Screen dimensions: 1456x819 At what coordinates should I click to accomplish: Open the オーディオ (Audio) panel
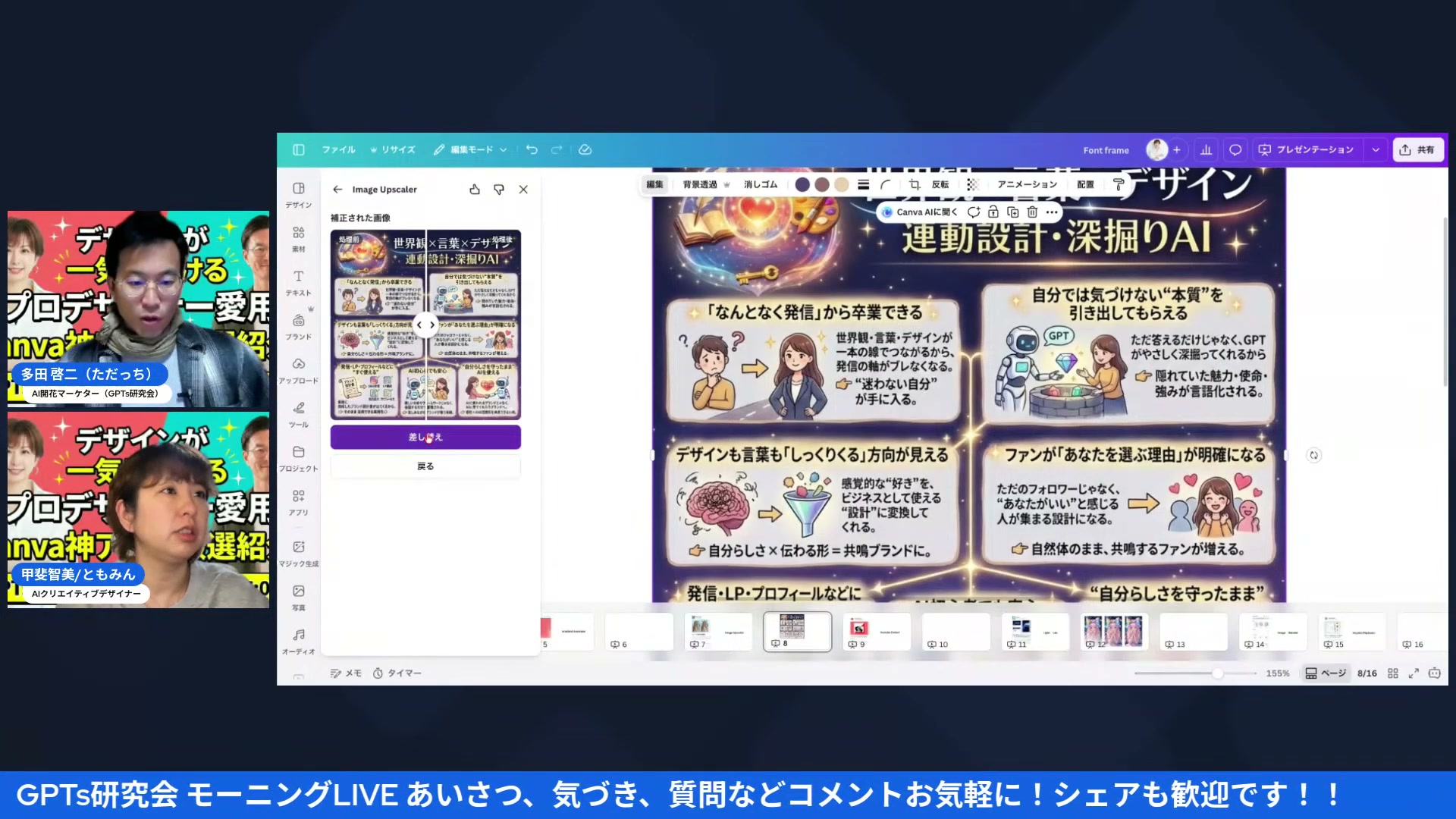pyautogui.click(x=298, y=641)
